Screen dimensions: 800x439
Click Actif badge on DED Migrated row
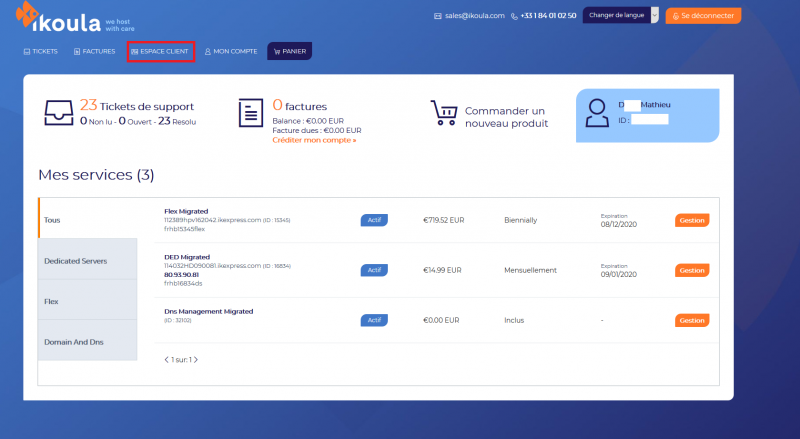[374, 270]
